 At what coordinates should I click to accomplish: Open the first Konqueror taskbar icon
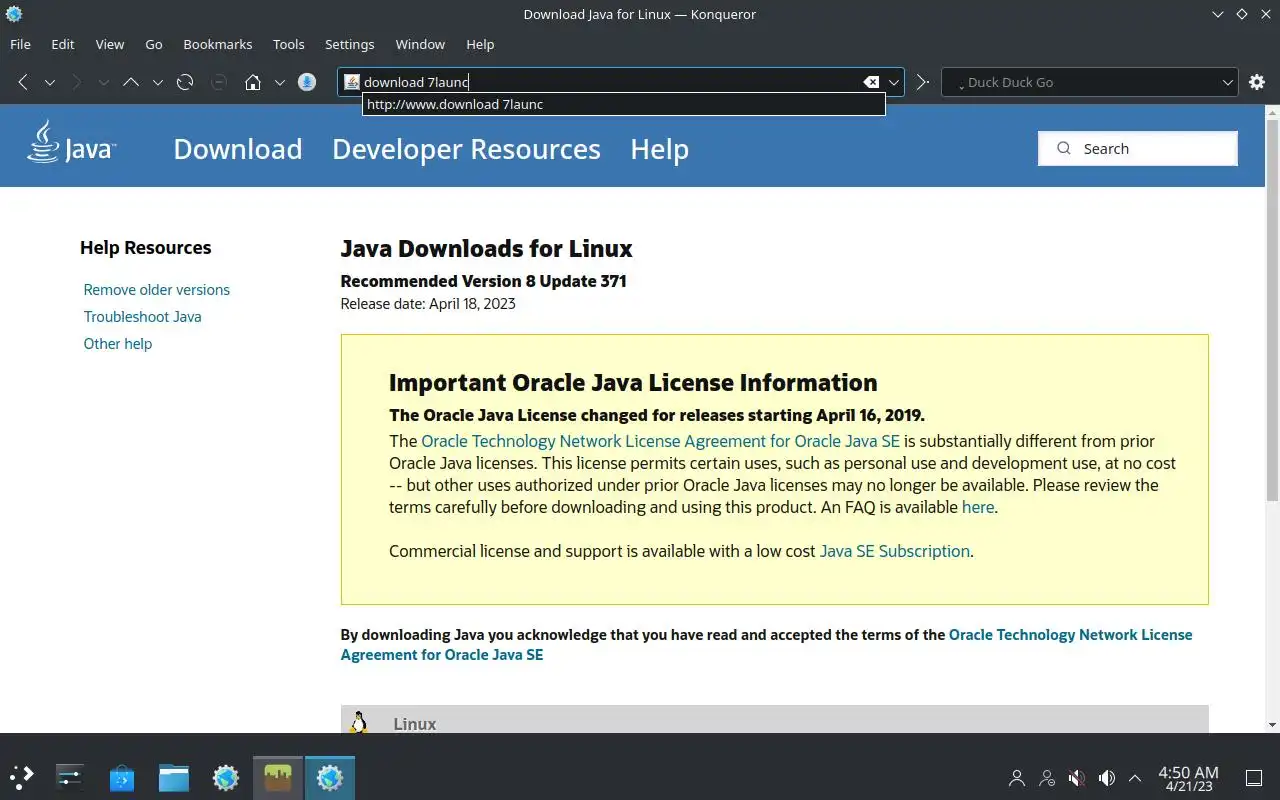(226, 776)
